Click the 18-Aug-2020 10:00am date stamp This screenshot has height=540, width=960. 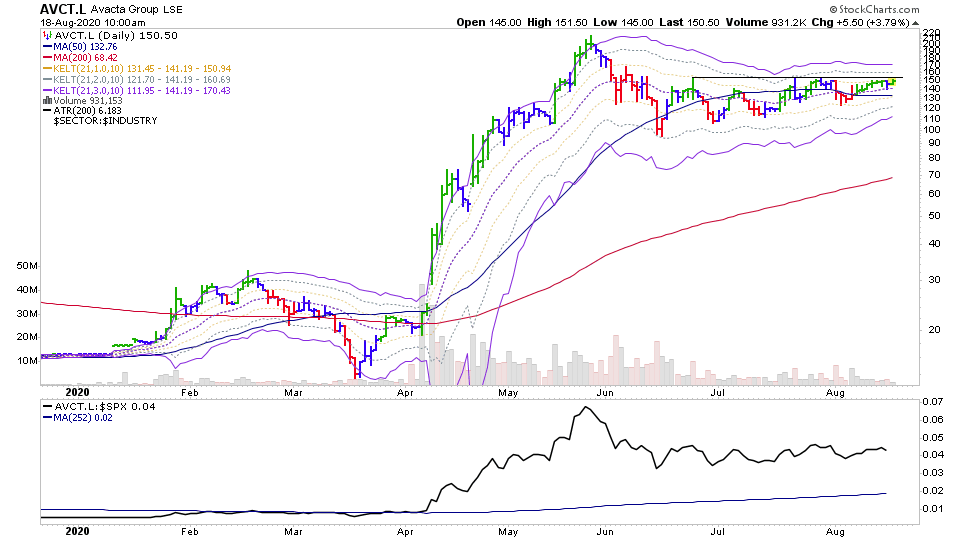[93, 23]
